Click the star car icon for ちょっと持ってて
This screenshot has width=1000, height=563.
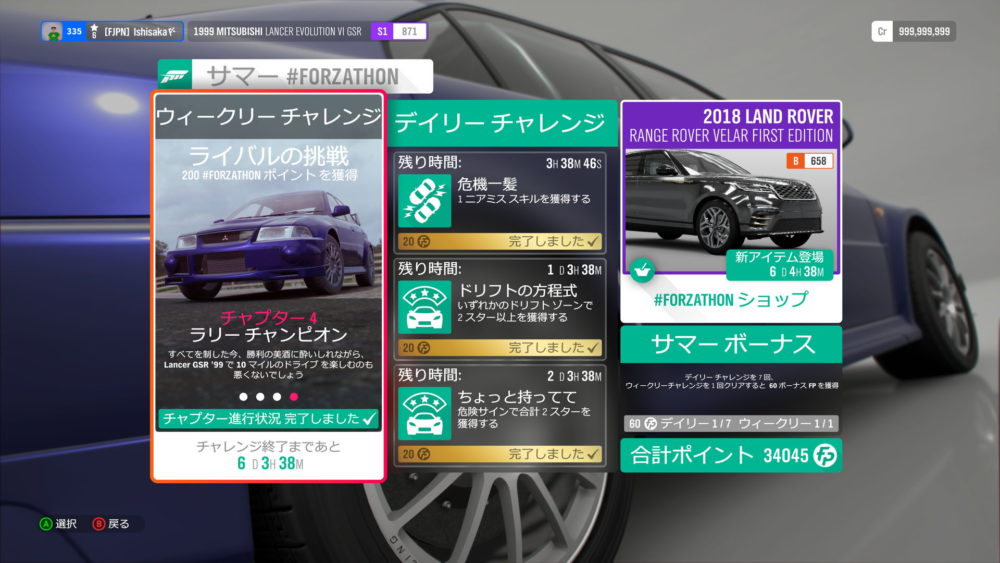427,413
